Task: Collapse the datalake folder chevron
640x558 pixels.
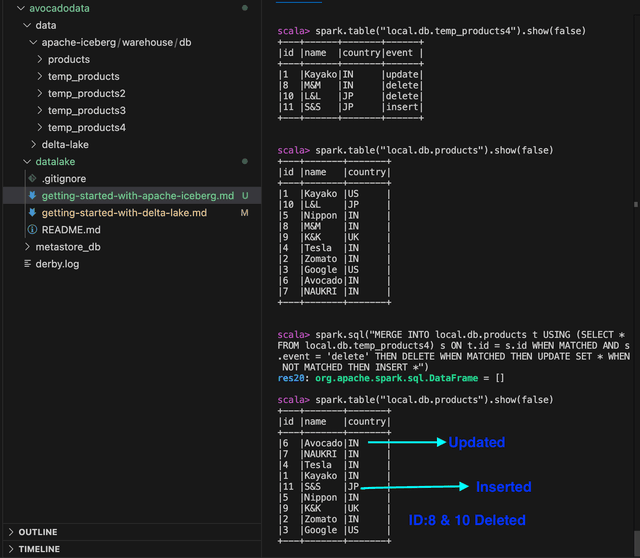Action: (x=27, y=162)
